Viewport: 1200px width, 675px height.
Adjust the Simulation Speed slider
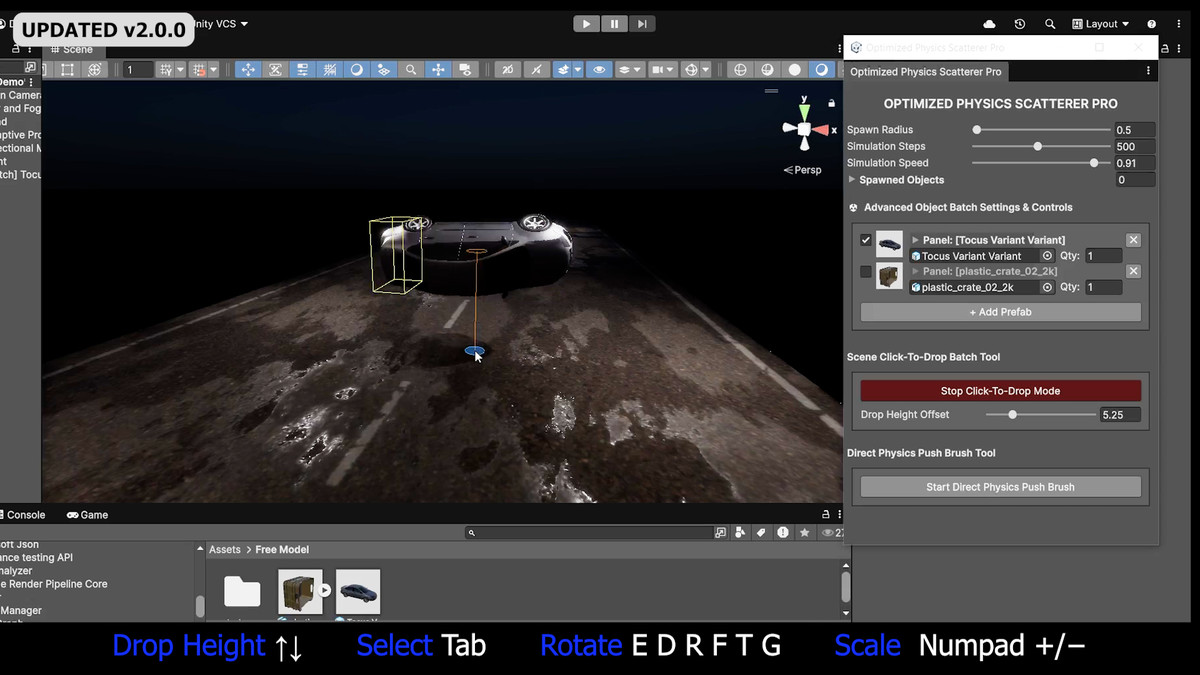coord(1042,163)
